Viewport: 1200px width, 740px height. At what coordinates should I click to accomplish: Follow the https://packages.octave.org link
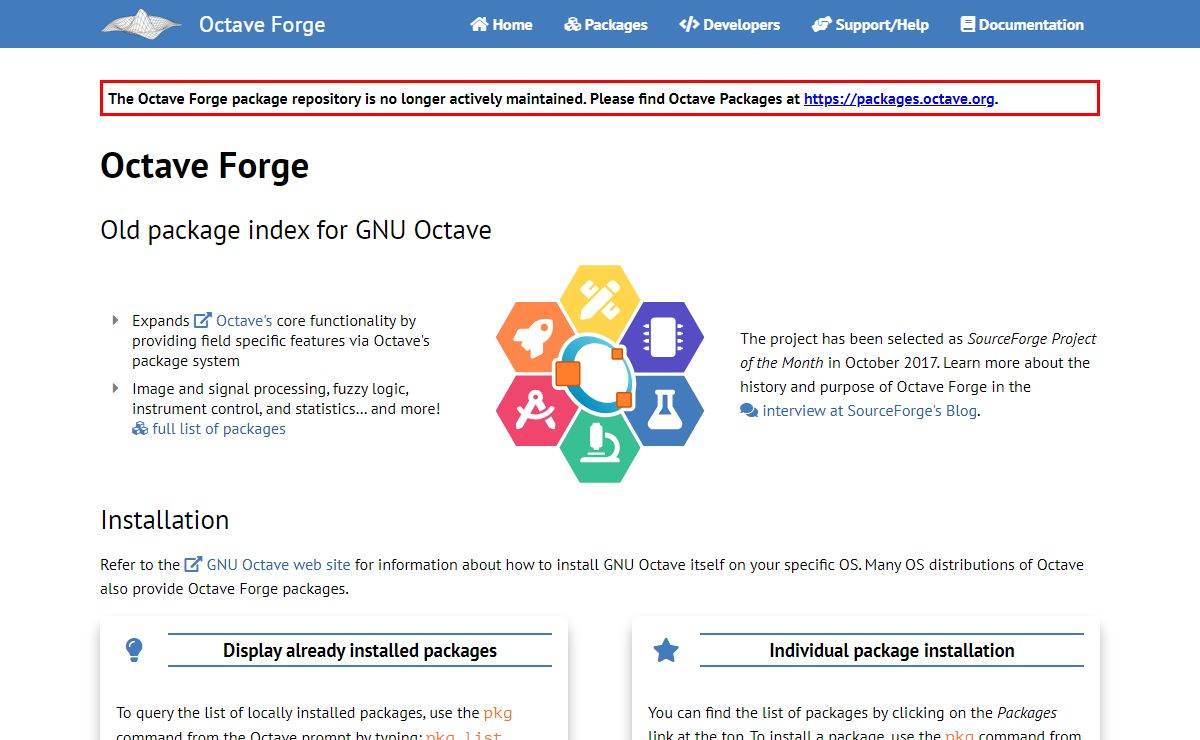coord(900,99)
